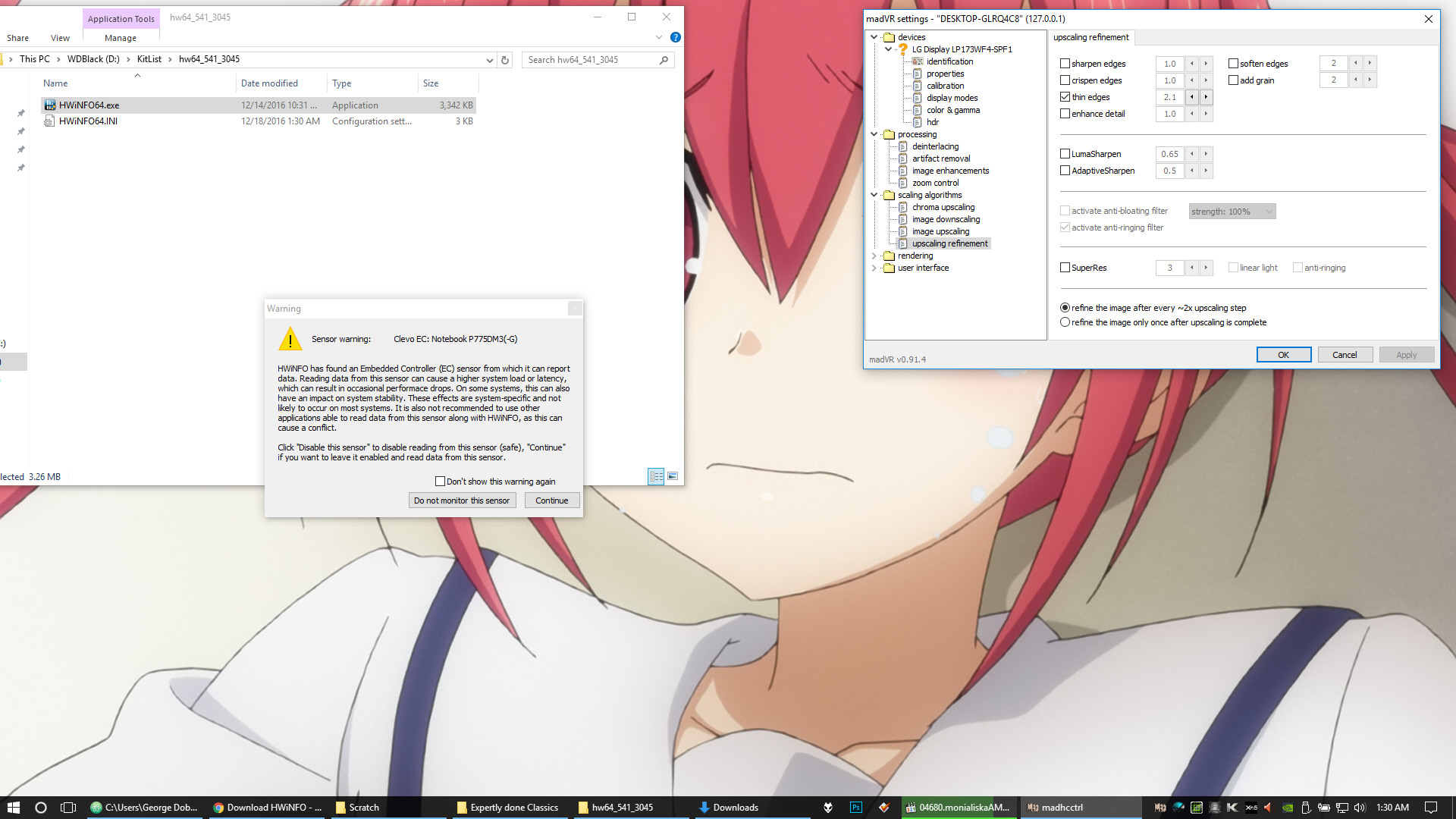Image resolution: width=1456 pixels, height=819 pixels.
Task: Open Task View on taskbar
Action: click(68, 808)
